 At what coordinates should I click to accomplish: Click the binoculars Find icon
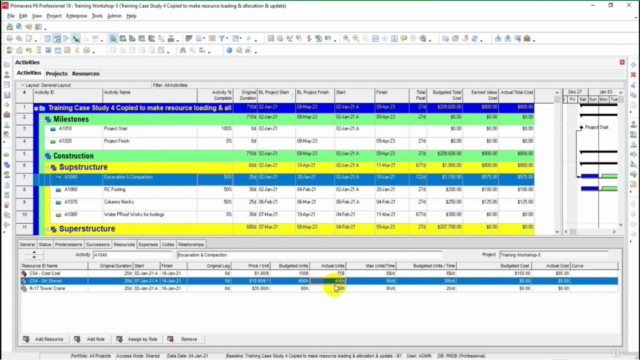point(183,51)
